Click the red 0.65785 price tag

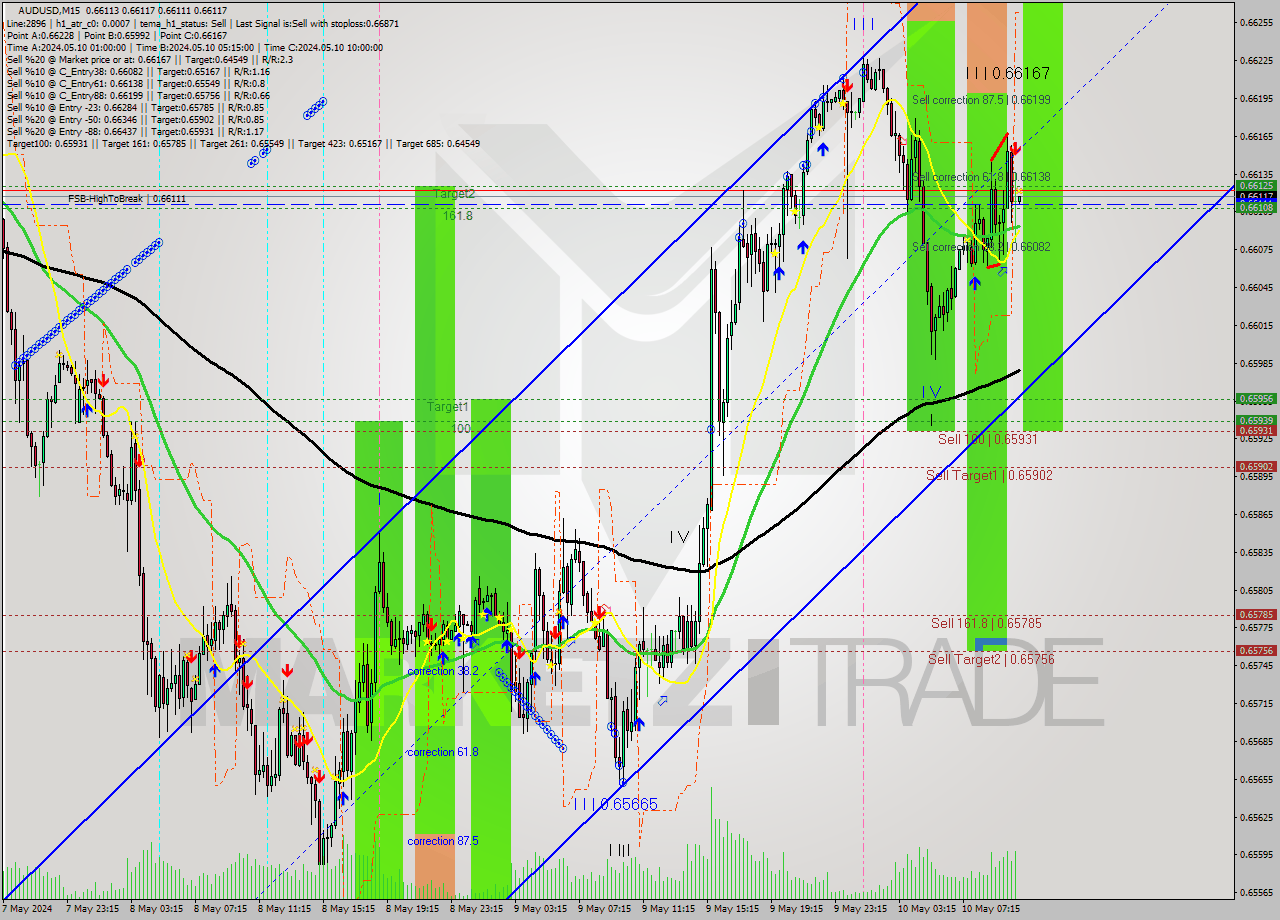coord(1256,614)
